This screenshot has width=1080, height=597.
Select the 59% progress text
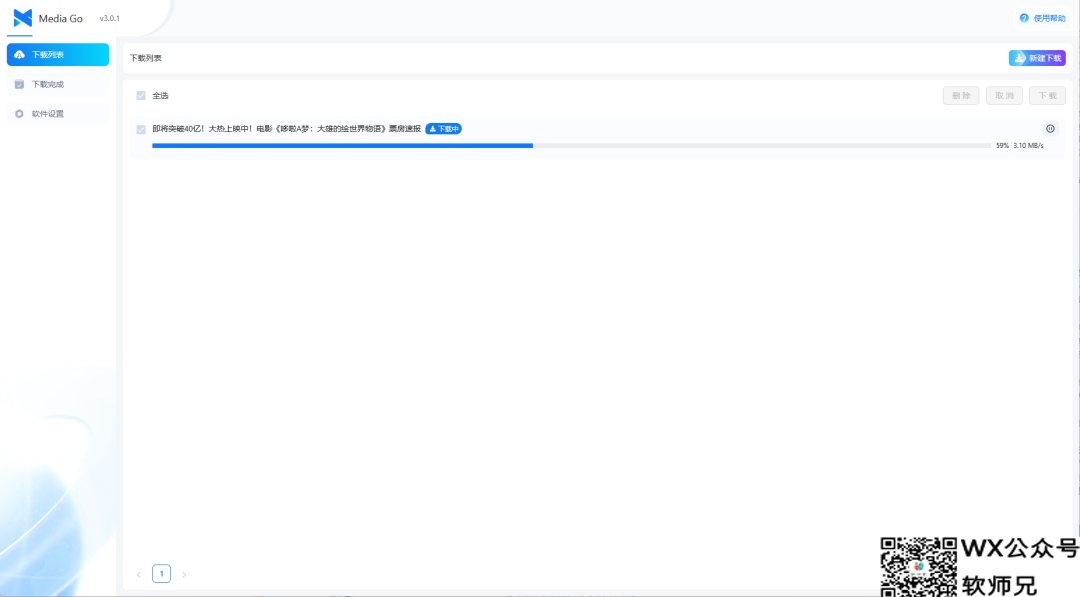click(1002, 145)
